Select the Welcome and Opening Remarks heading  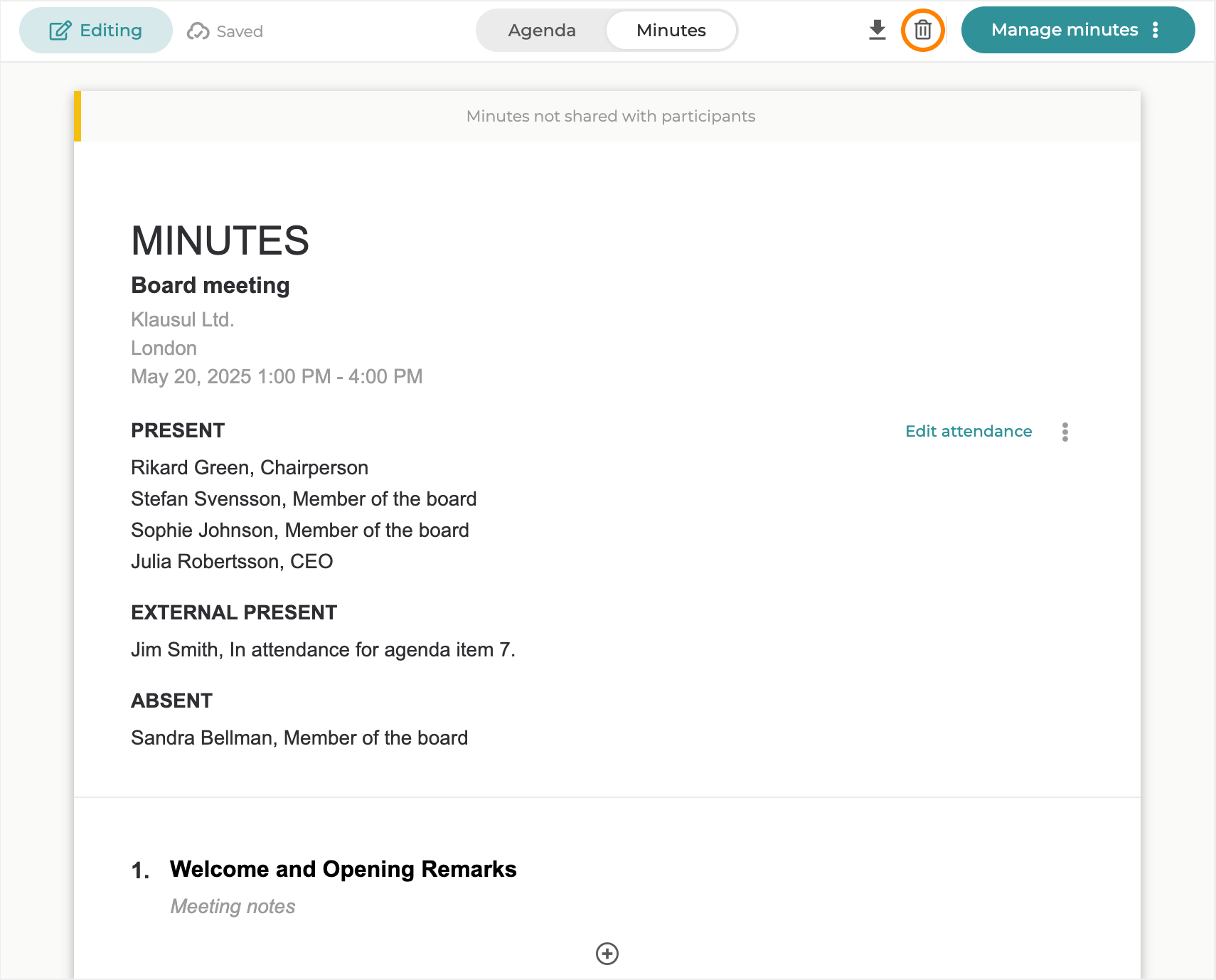tap(343, 869)
